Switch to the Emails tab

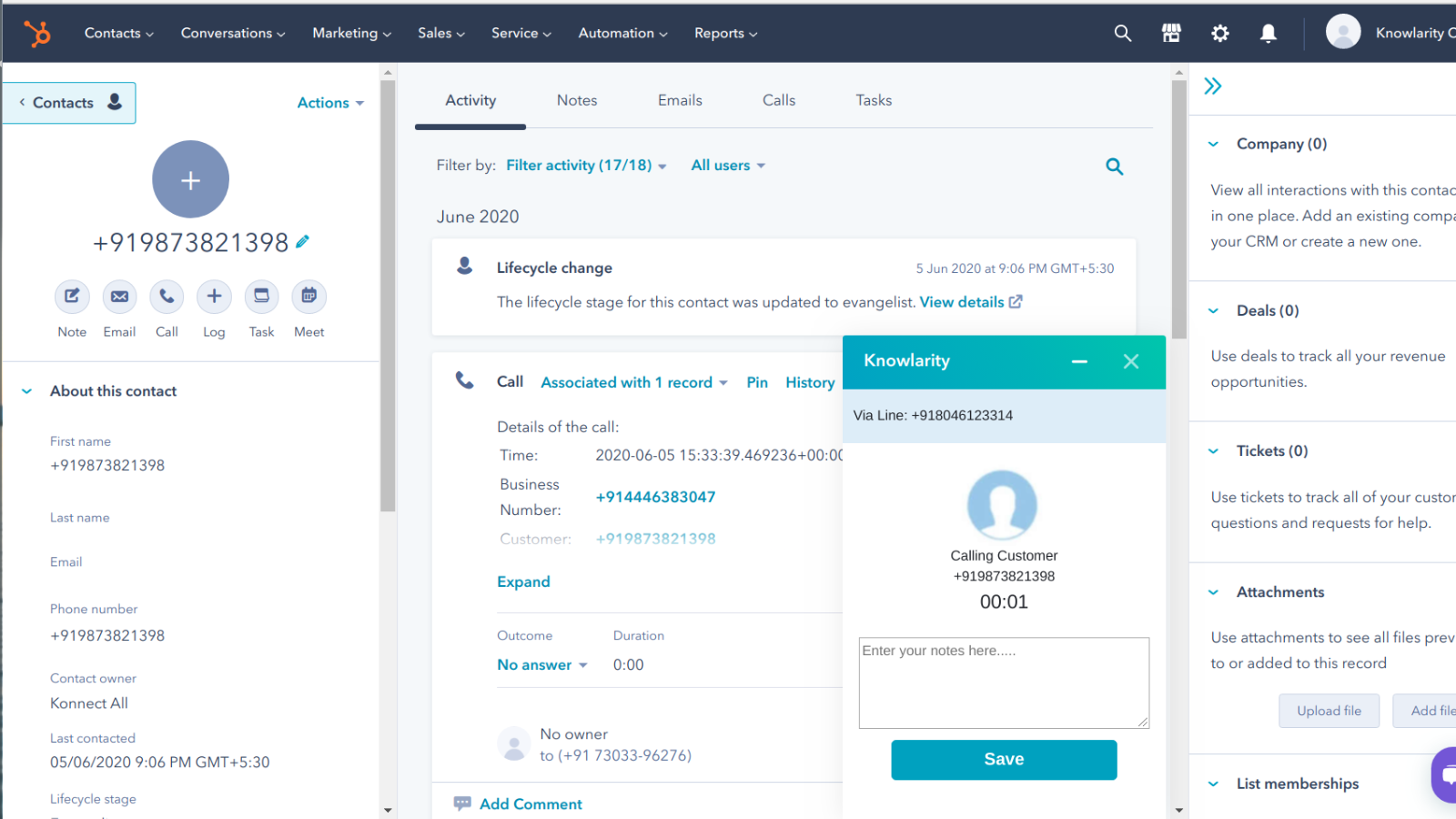680,100
